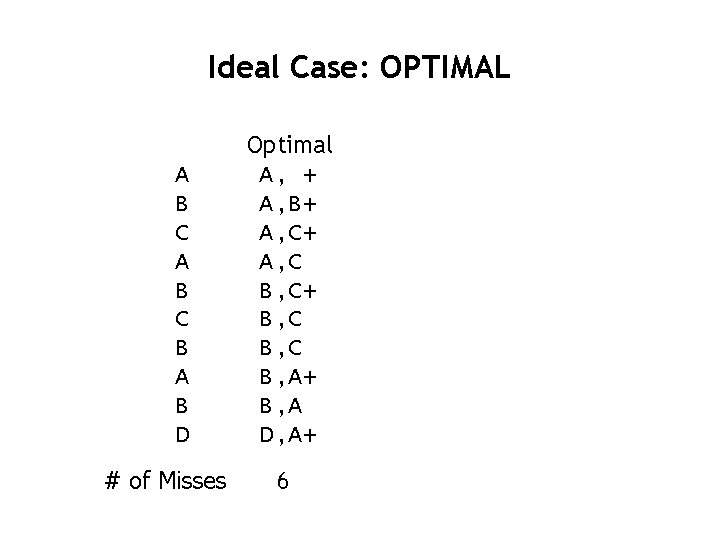720x540 pixels.
Task: Select reference letter A beside 'A , C'
Action: coord(182,262)
